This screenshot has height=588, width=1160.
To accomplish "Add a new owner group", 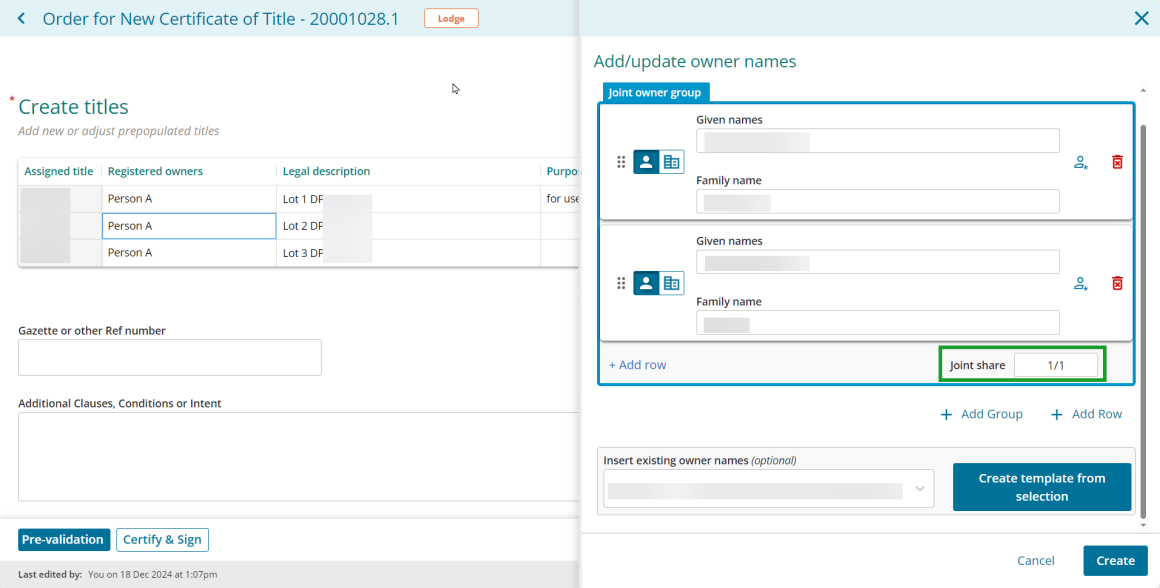I will pos(981,414).
